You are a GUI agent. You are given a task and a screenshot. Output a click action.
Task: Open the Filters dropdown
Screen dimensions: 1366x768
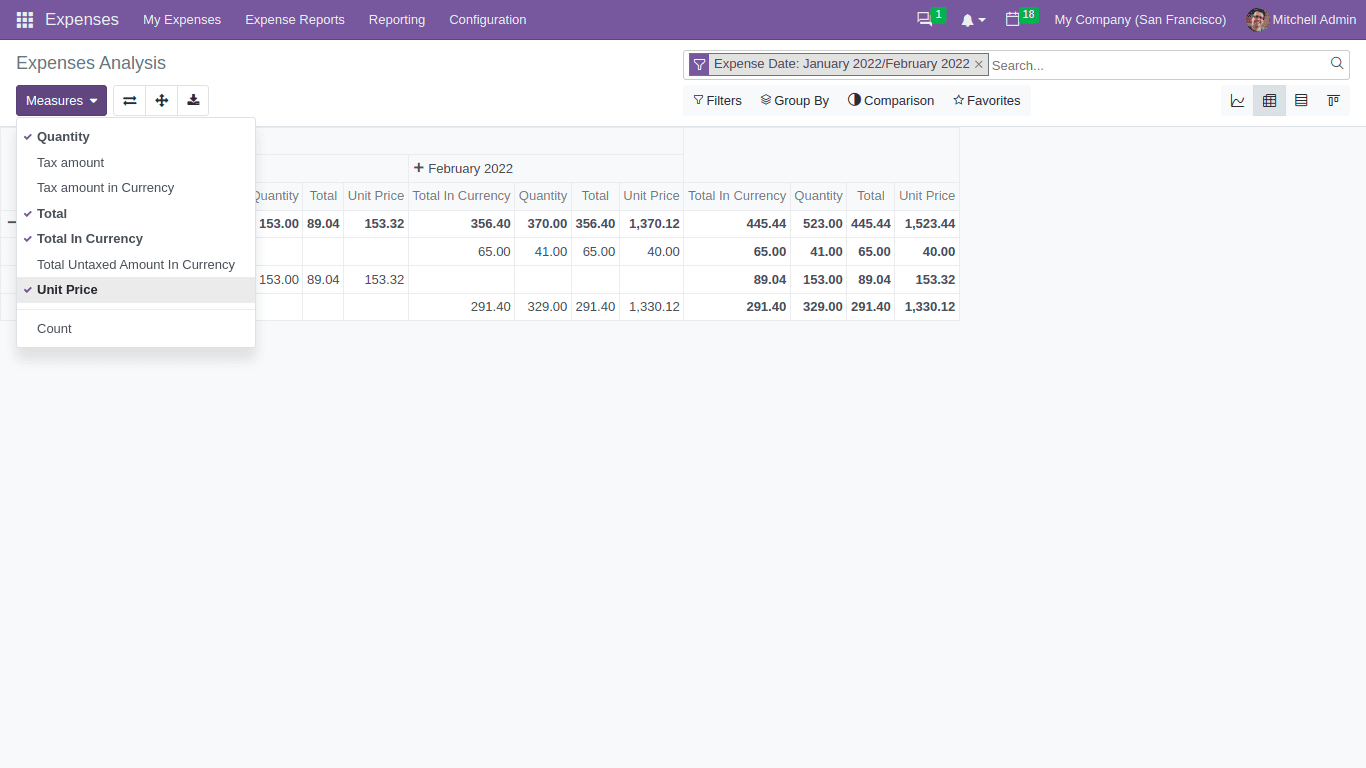717,100
